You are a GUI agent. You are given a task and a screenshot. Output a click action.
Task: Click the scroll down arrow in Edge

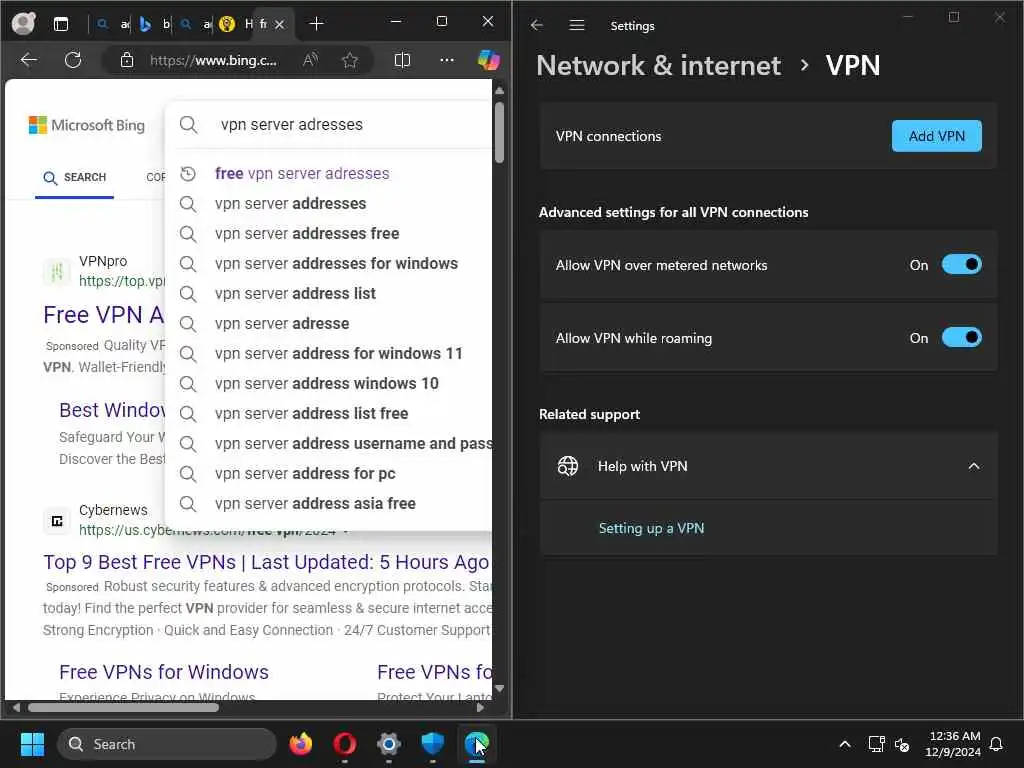click(500, 688)
